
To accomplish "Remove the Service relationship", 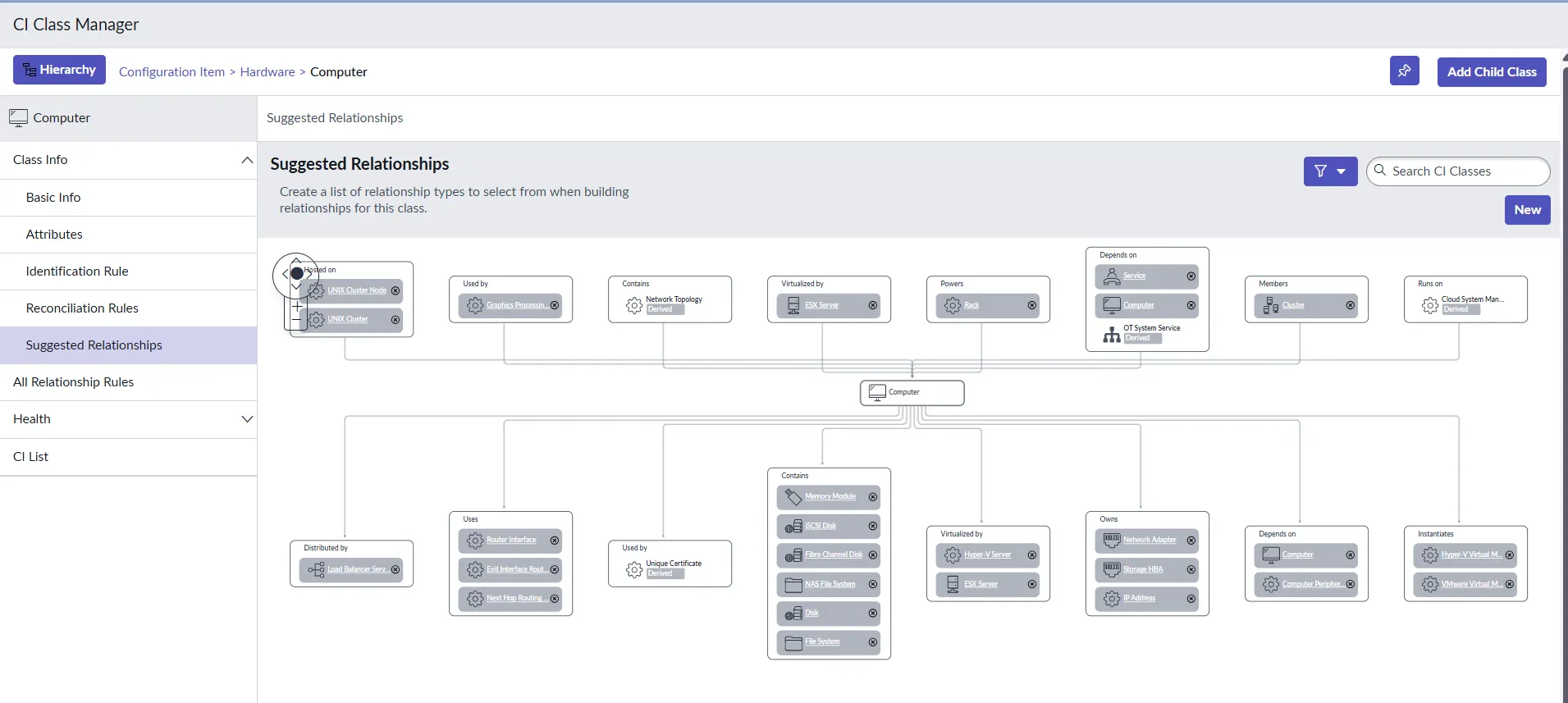I will (1191, 276).
